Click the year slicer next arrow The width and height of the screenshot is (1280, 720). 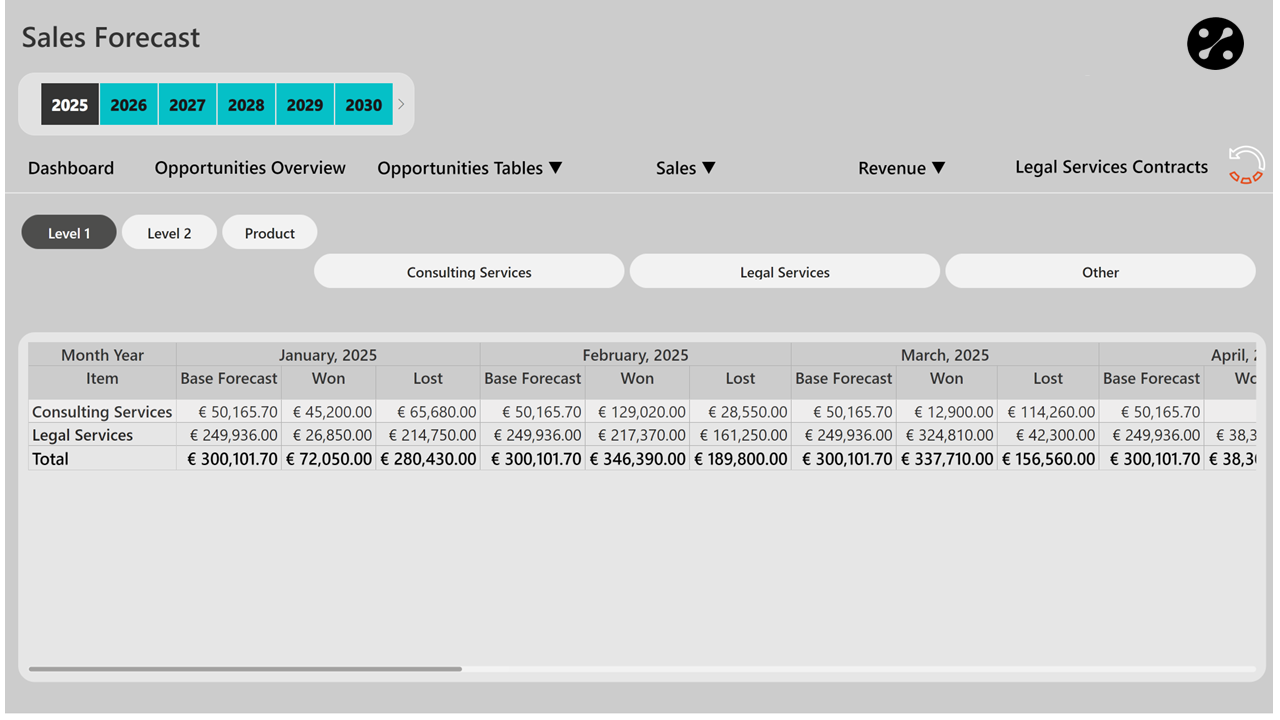401,104
